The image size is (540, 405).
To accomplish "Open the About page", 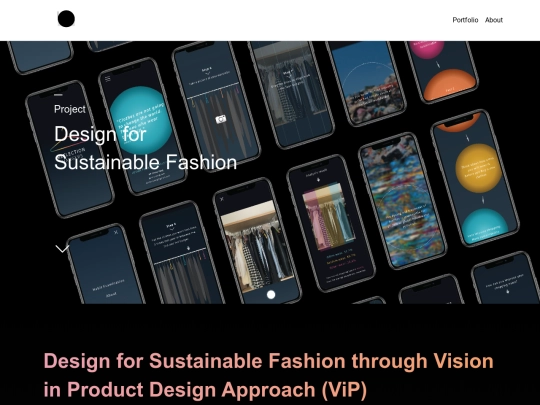I will 494,20.
